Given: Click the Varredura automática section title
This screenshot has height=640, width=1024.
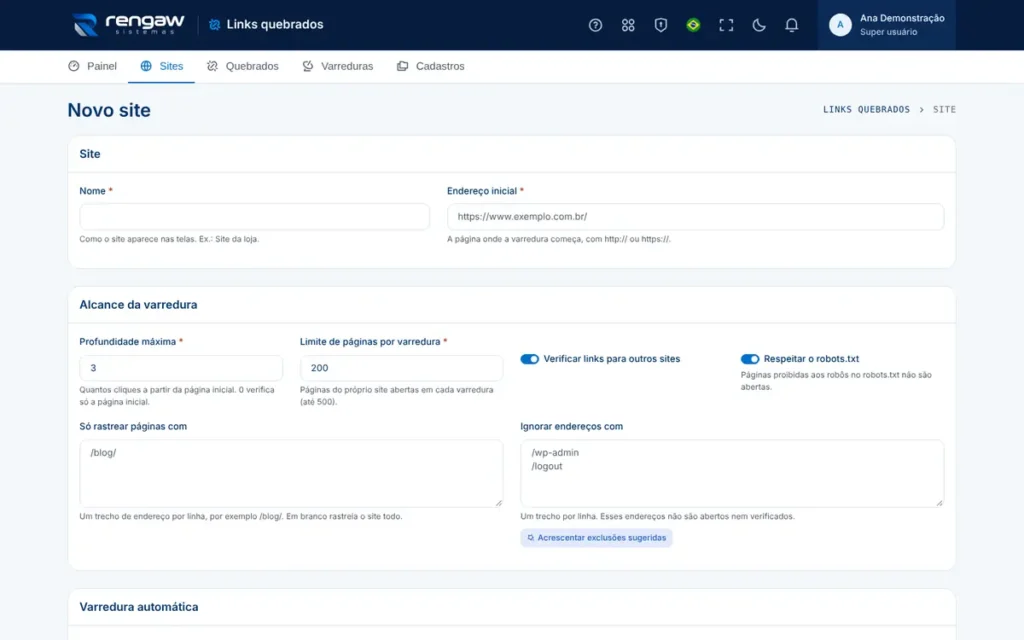Looking at the screenshot, I should (x=139, y=607).
